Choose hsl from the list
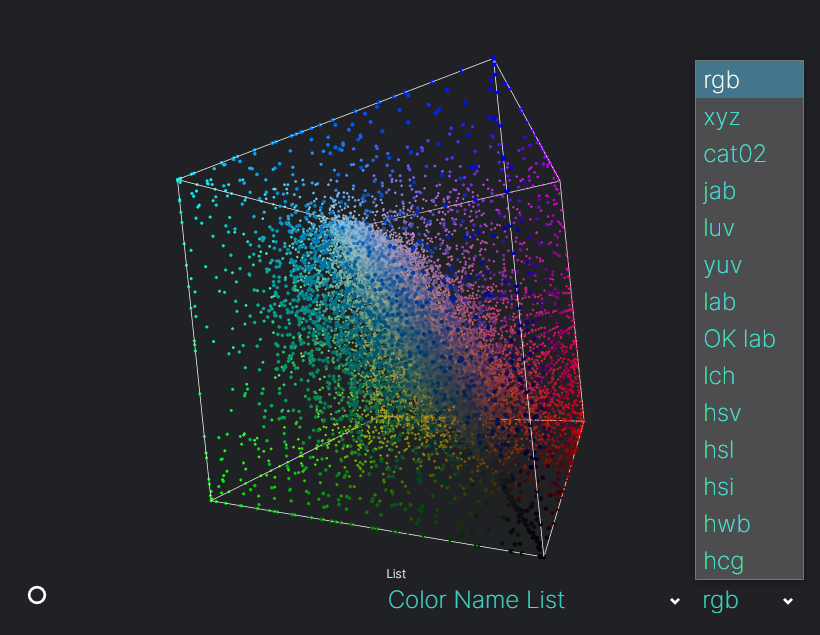 tap(749, 450)
